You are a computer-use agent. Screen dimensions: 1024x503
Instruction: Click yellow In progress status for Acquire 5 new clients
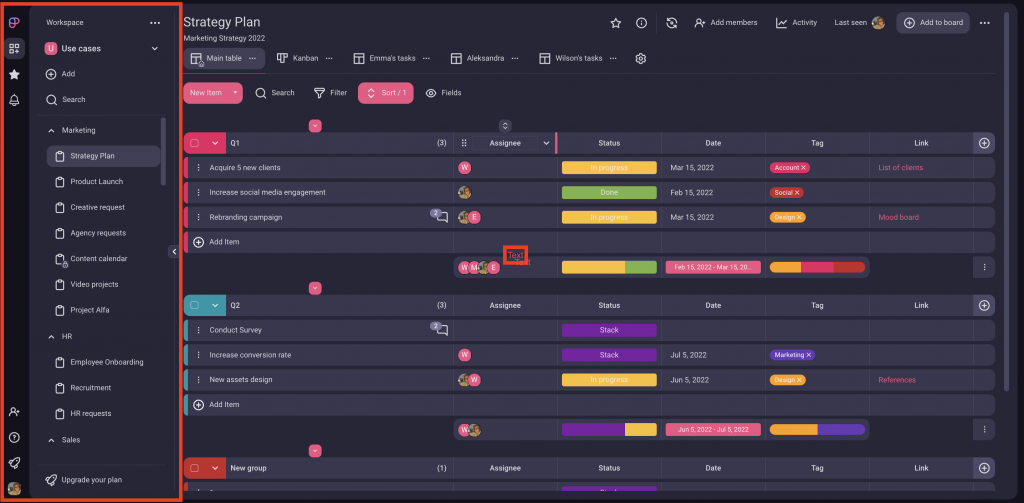608,168
